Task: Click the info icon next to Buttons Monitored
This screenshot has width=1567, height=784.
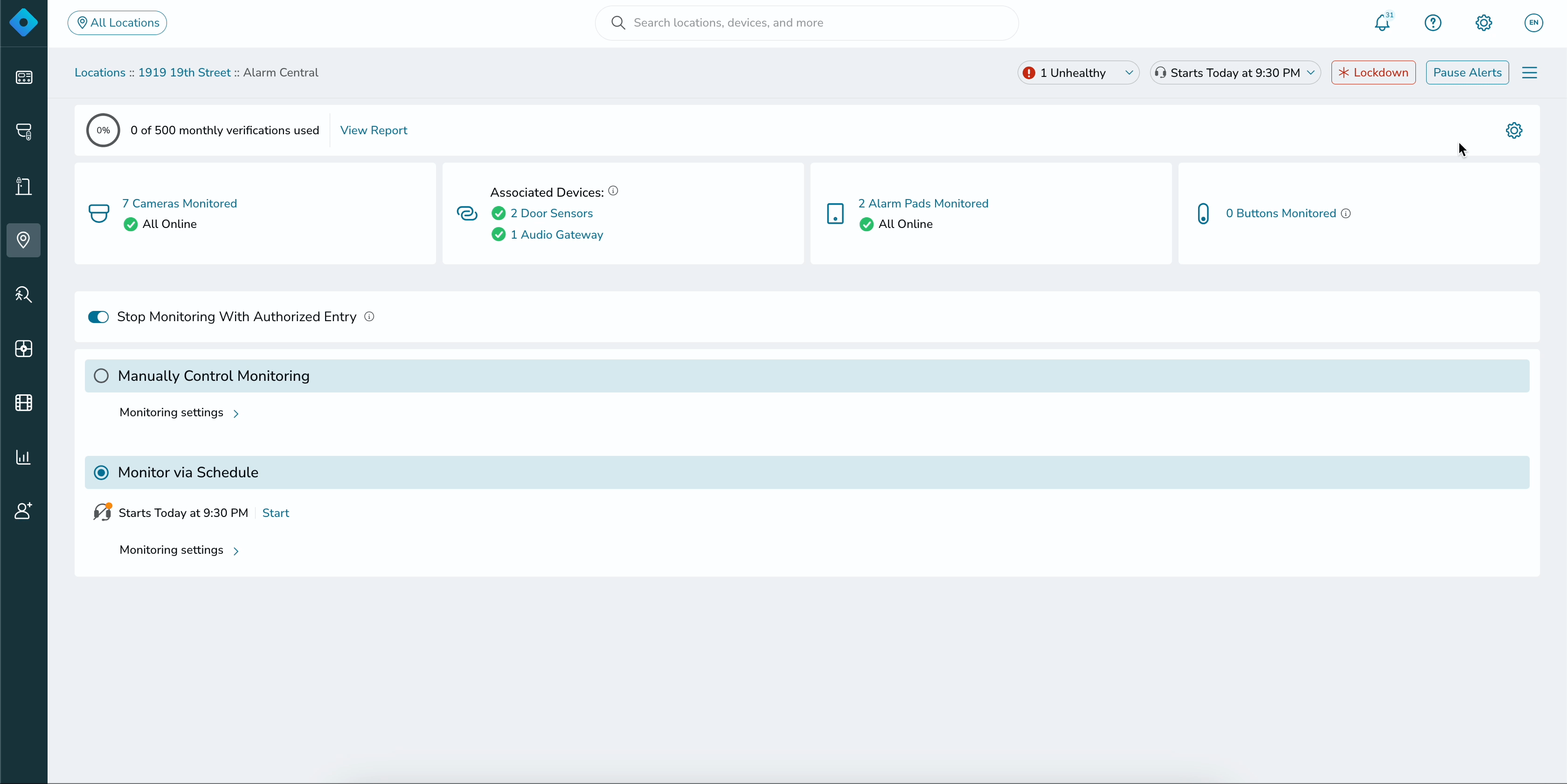Action: point(1345,213)
